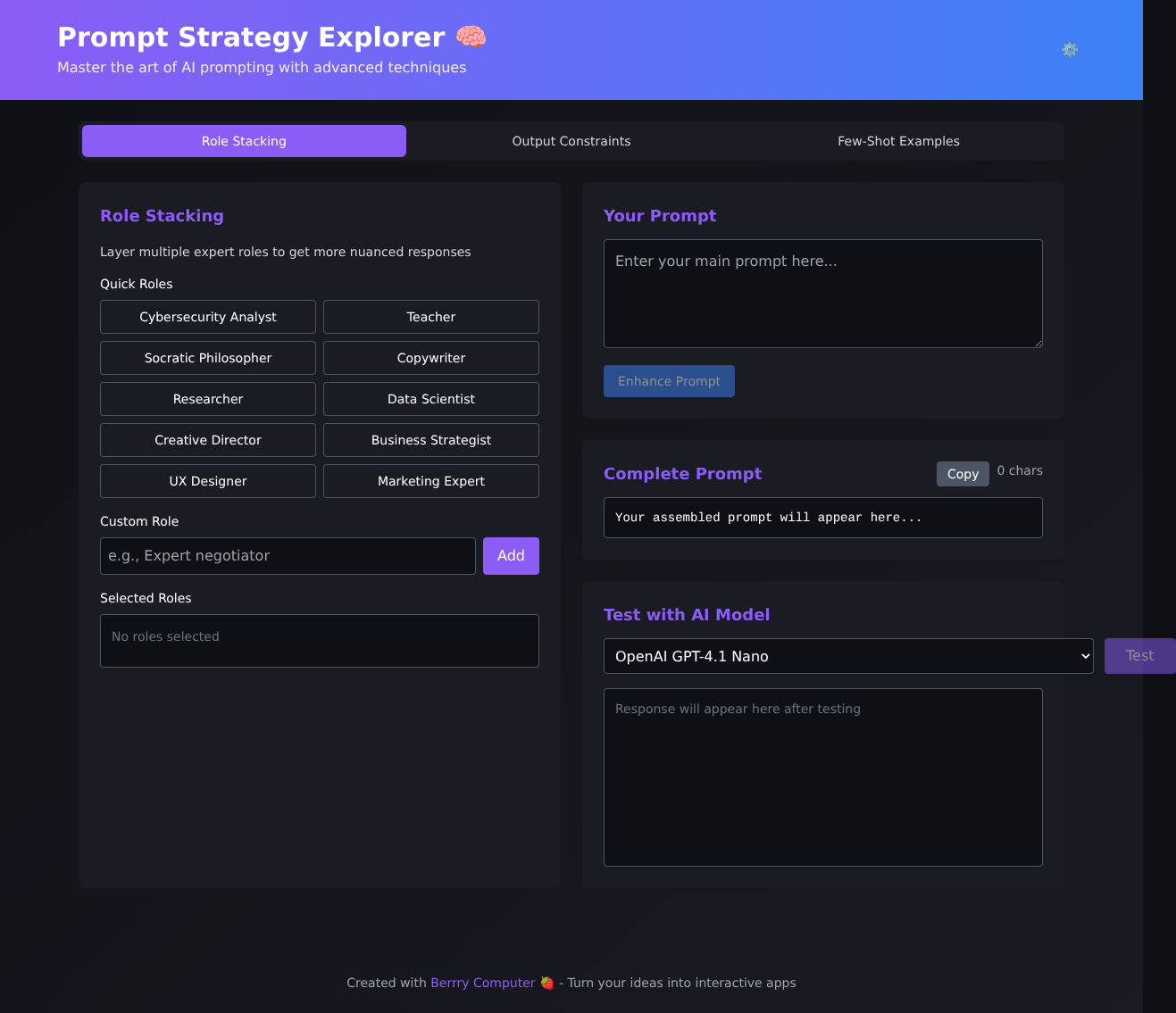Add the Cybersecurity Analyst quick role
The height and width of the screenshot is (1013, 1176).
(207, 316)
